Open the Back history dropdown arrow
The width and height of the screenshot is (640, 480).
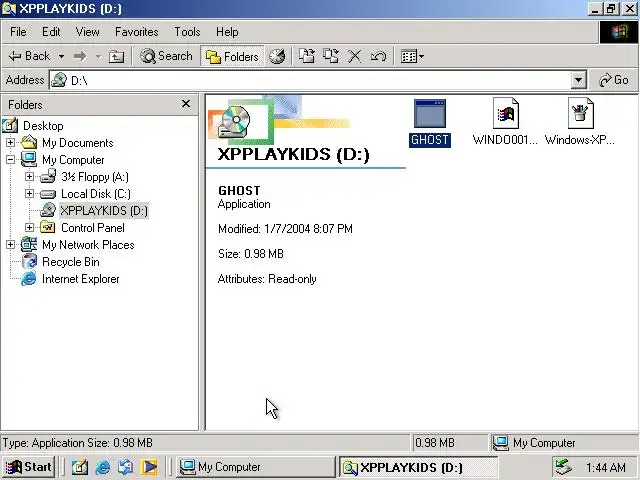click(x=61, y=56)
